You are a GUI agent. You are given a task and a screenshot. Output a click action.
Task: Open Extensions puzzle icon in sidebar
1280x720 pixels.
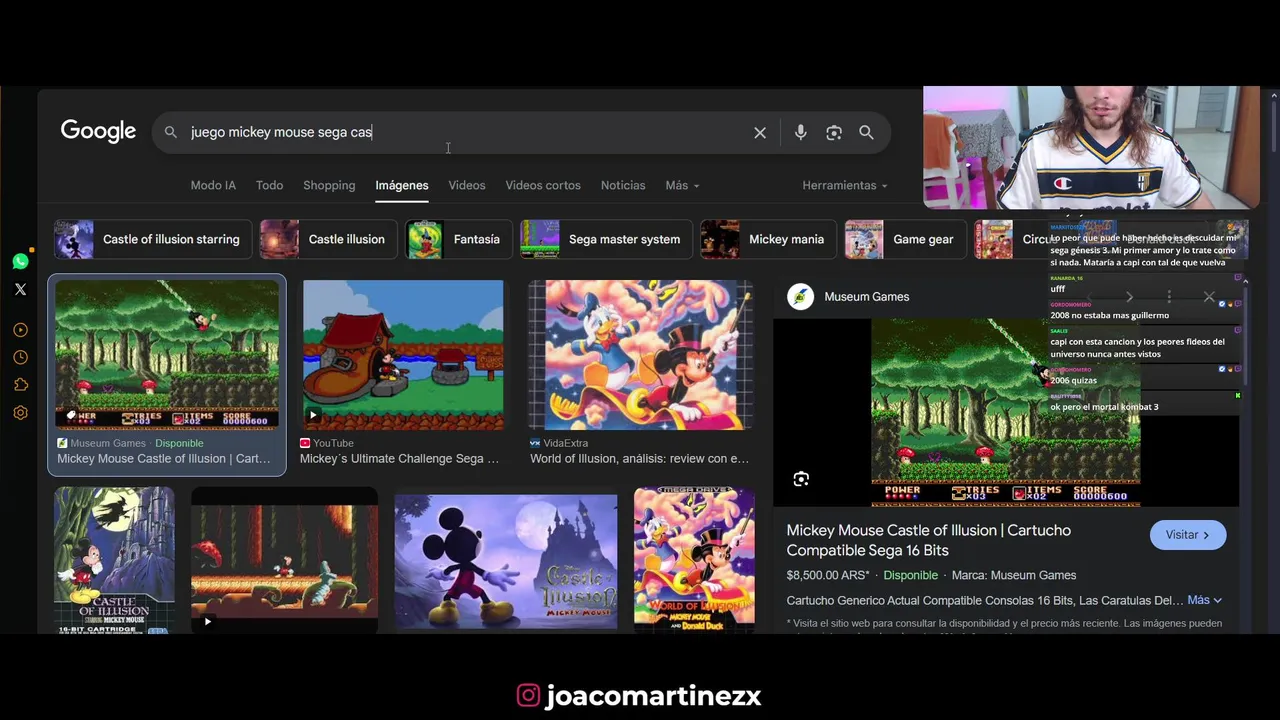coord(20,385)
